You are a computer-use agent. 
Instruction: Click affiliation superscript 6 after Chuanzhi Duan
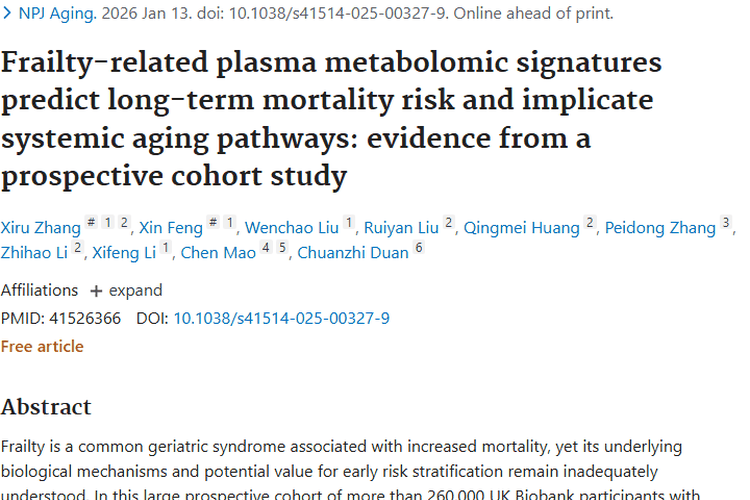tap(420, 248)
